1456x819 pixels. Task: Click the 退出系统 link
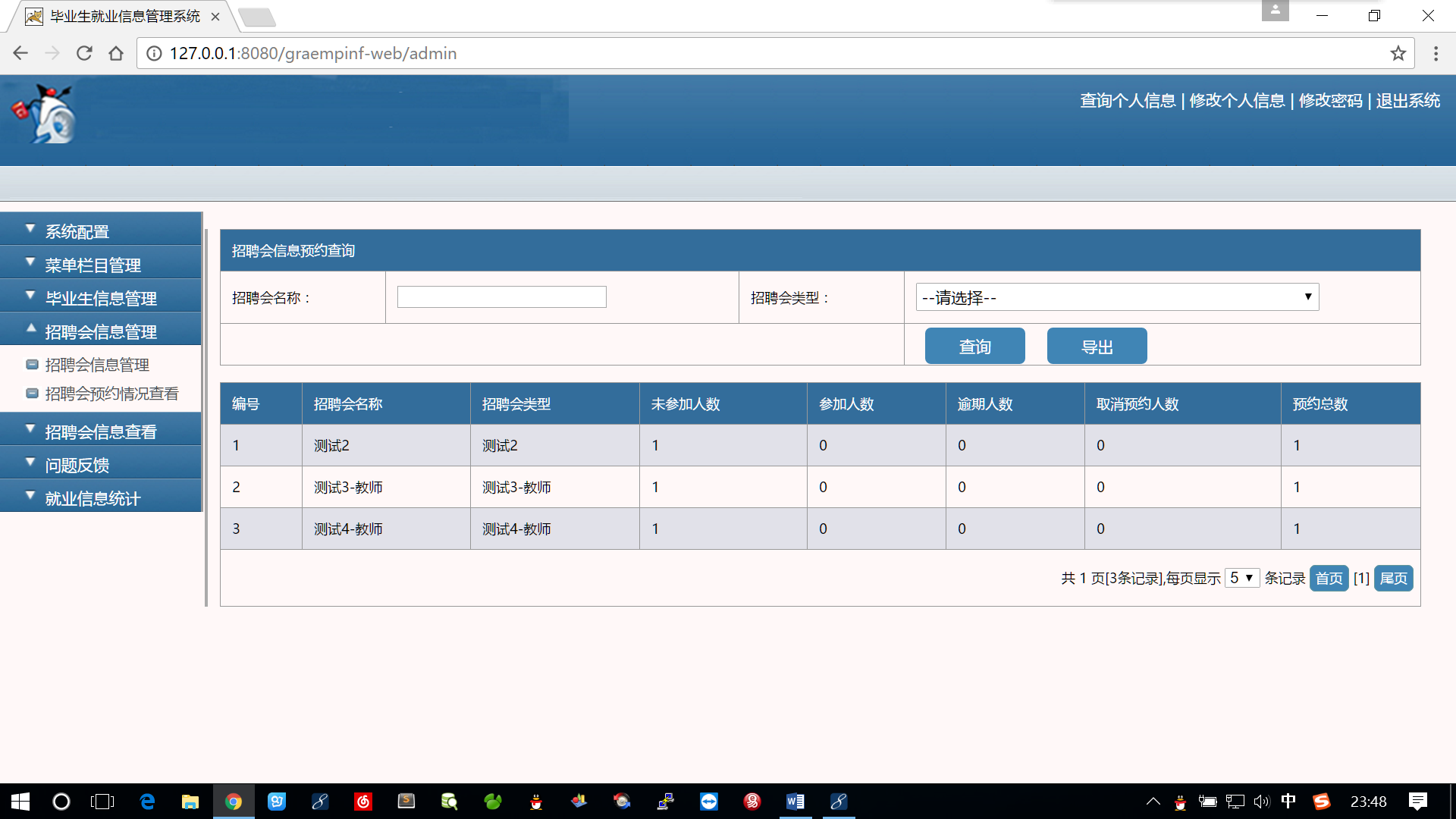1407,101
